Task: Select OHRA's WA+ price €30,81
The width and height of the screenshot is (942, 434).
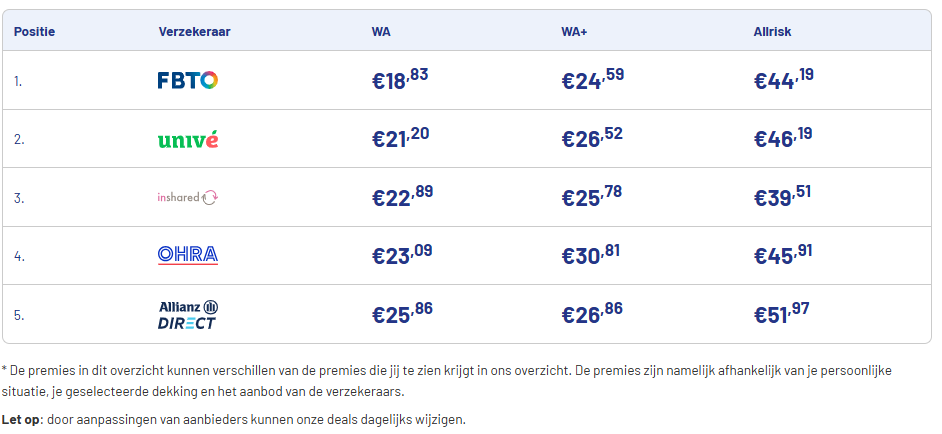Action: click(591, 255)
